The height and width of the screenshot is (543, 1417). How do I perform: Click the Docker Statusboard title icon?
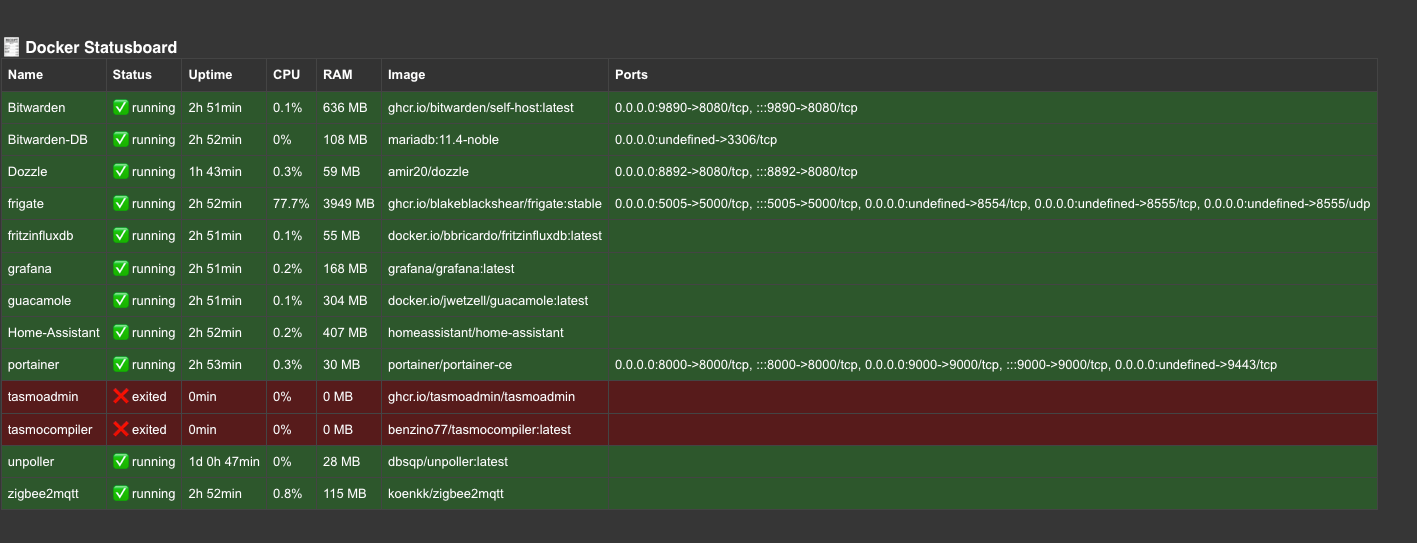click(12, 47)
